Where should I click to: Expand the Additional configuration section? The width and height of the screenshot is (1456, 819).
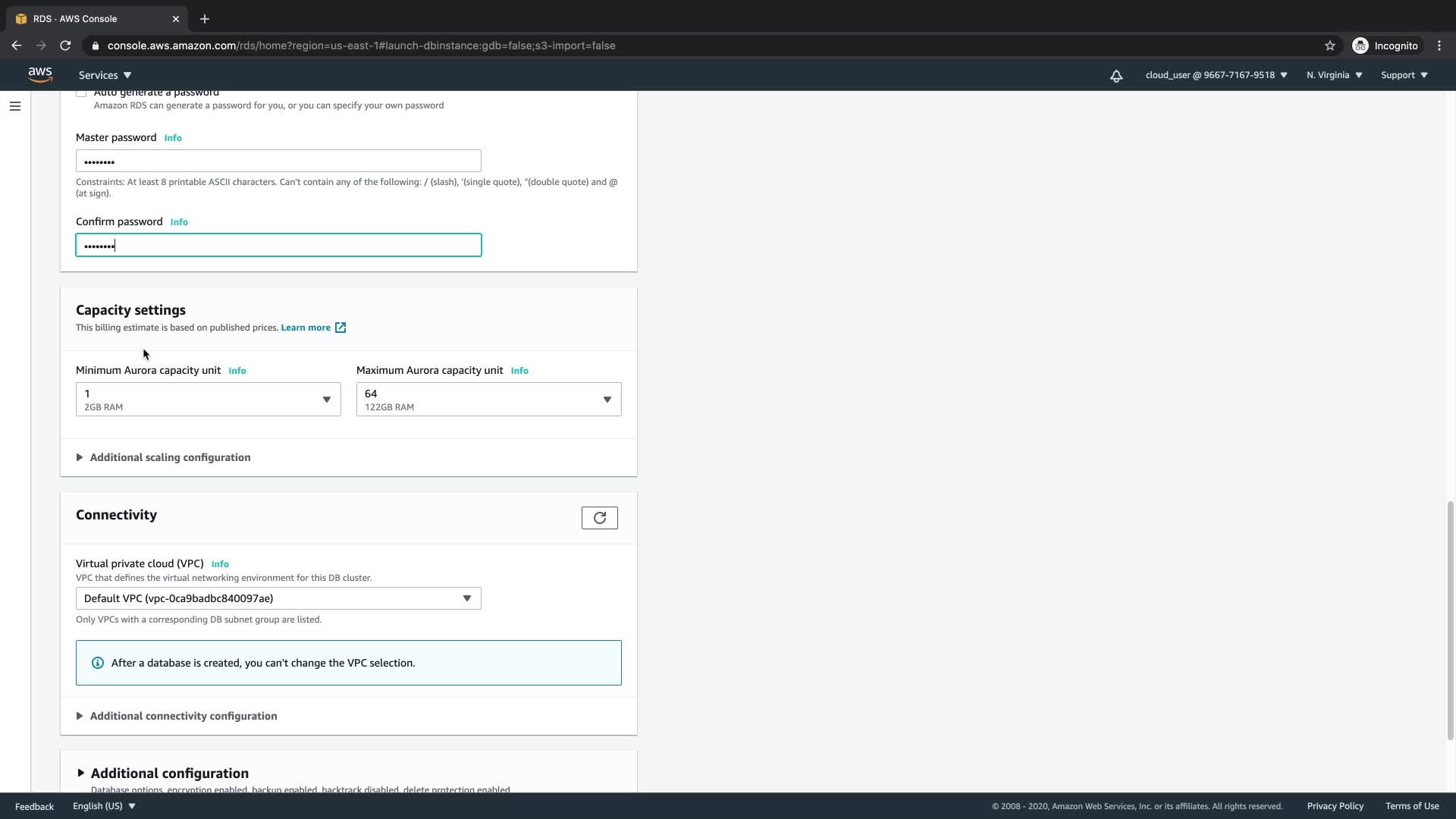[x=169, y=773]
